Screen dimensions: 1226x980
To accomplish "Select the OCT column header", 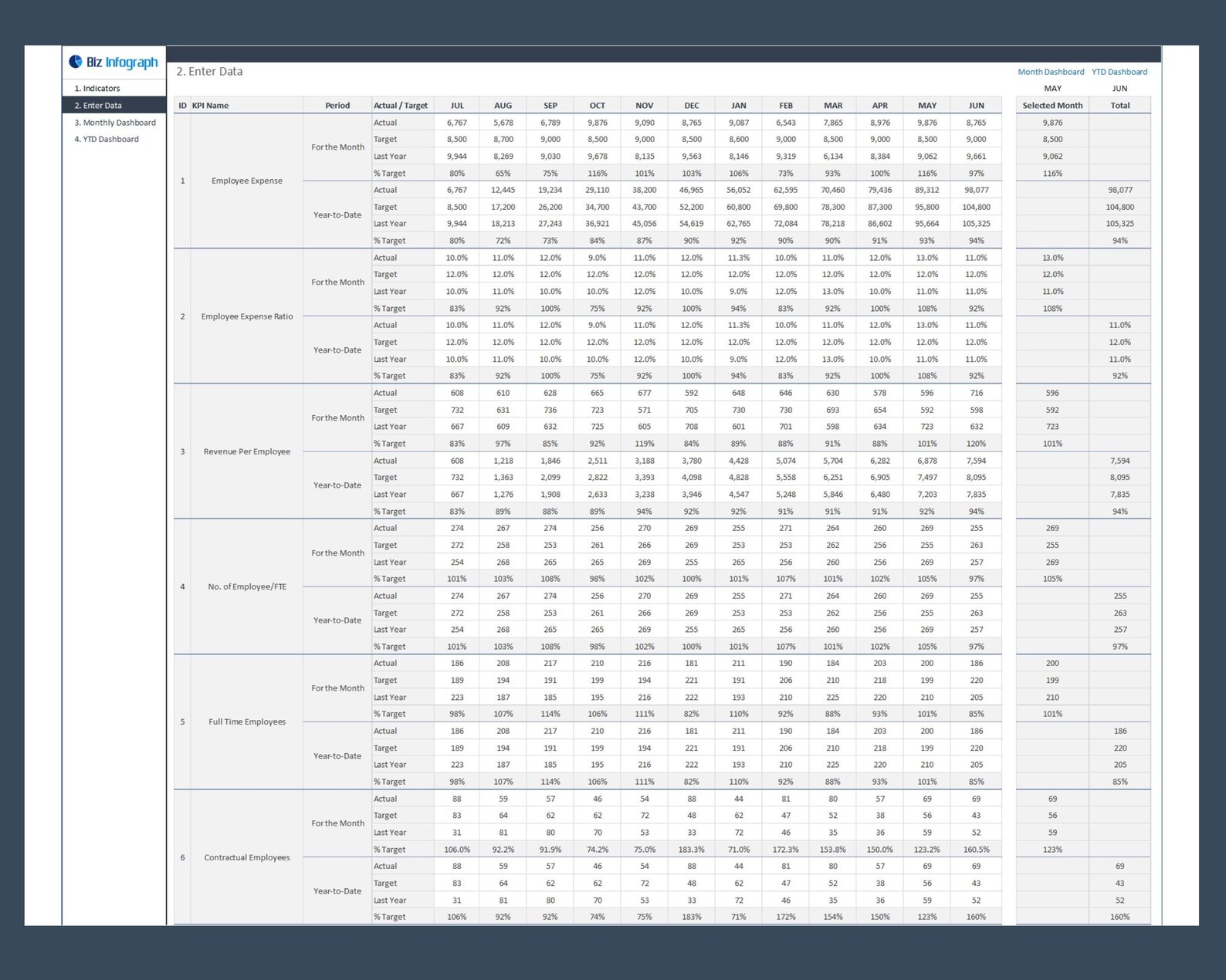I will point(597,105).
